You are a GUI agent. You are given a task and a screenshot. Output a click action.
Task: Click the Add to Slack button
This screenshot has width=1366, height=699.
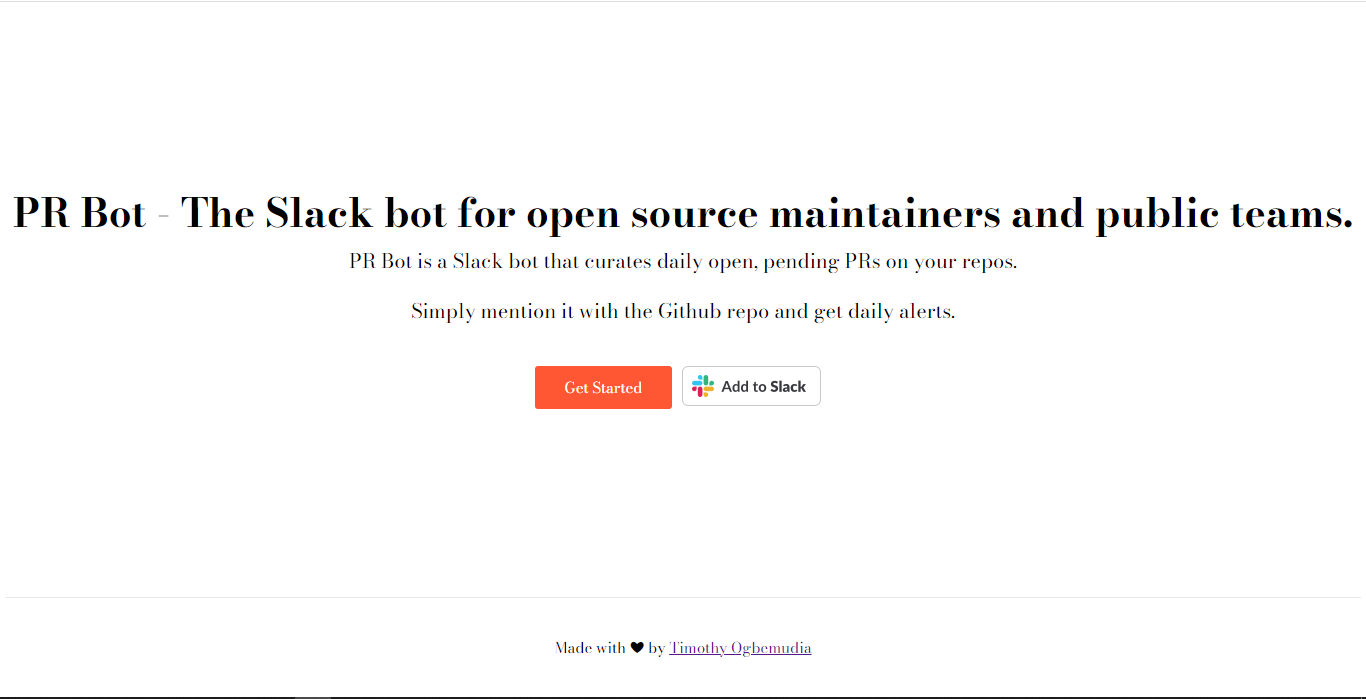coord(751,386)
